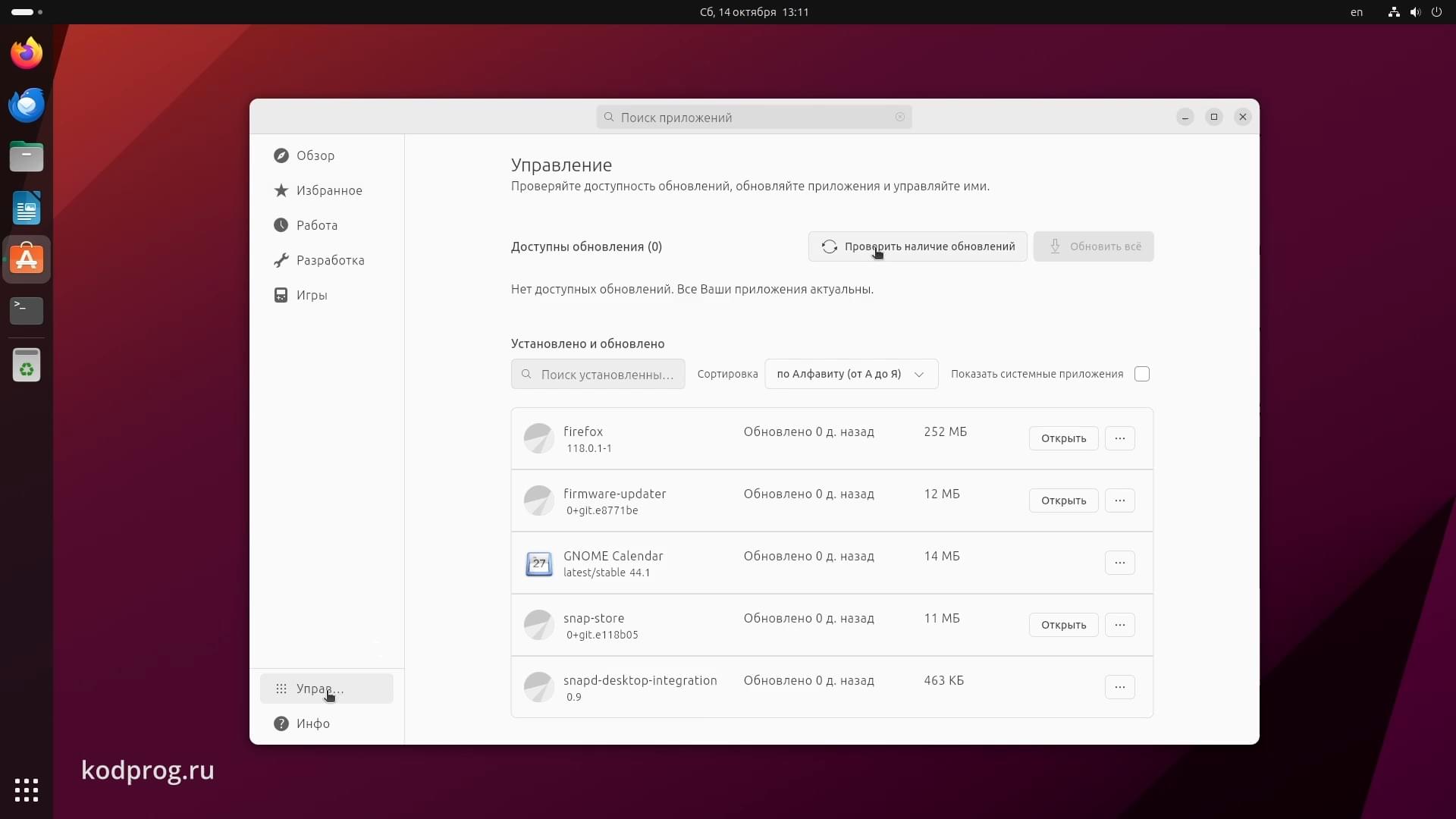1456x819 pixels.
Task: Click Открыть for snap-store
Action: 1063,625
